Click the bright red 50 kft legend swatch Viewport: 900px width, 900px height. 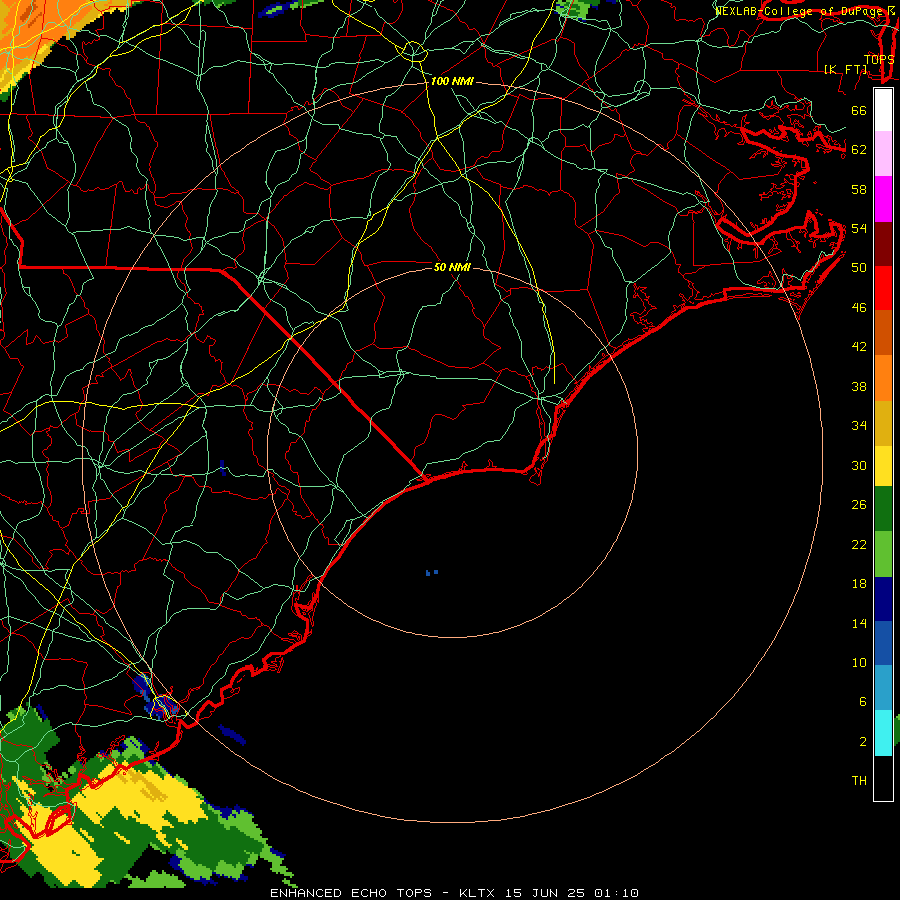pos(883,288)
